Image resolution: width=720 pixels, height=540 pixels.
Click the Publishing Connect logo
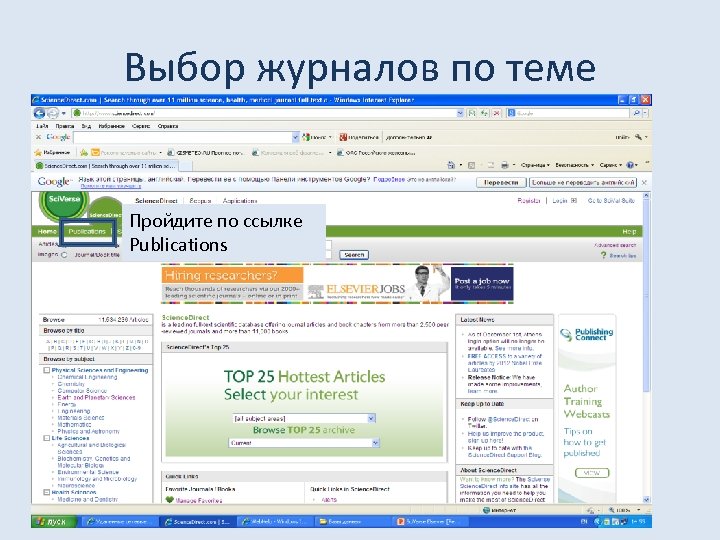click(587, 334)
